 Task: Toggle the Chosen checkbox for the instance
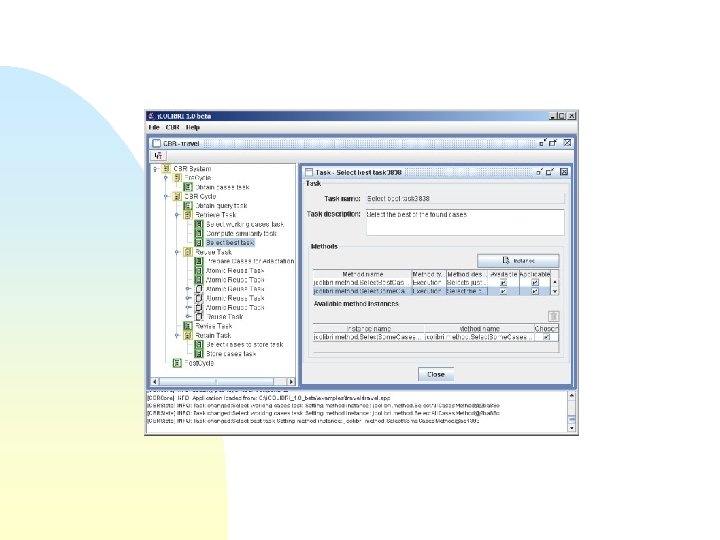pyautogui.click(x=546, y=337)
